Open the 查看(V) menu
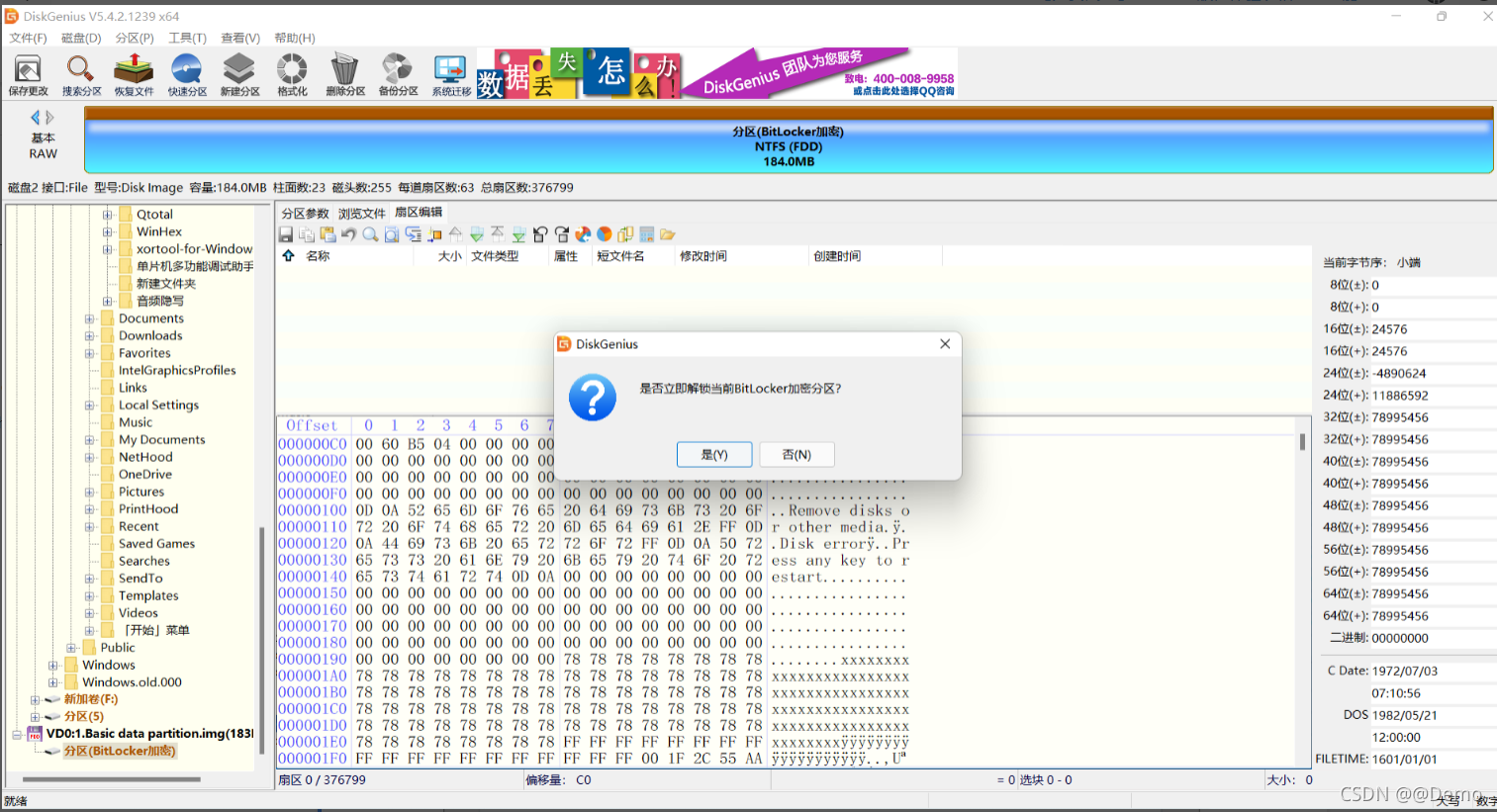The image size is (1497, 812). coord(240,38)
